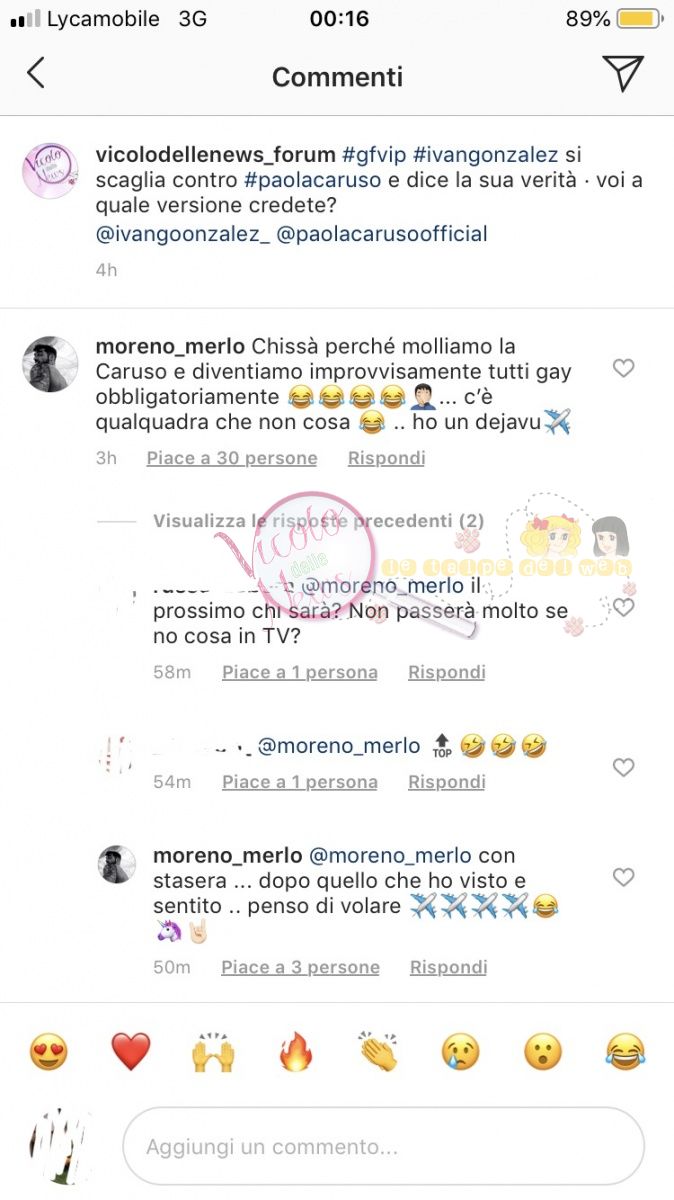The image size is (674, 1200).
Task: Tap Rispondi under the 50m reply
Action: coord(448,967)
